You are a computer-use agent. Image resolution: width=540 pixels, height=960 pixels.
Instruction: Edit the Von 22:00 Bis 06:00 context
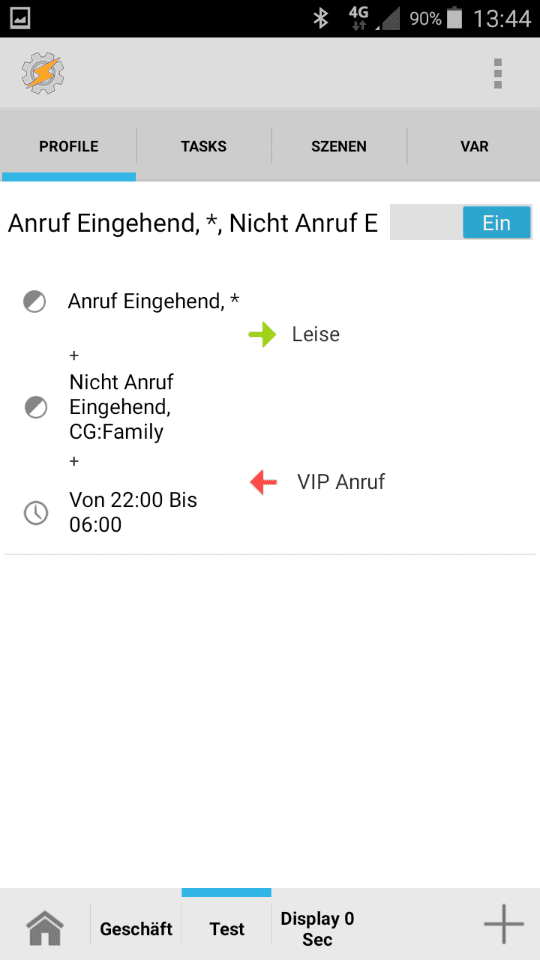click(x=133, y=512)
